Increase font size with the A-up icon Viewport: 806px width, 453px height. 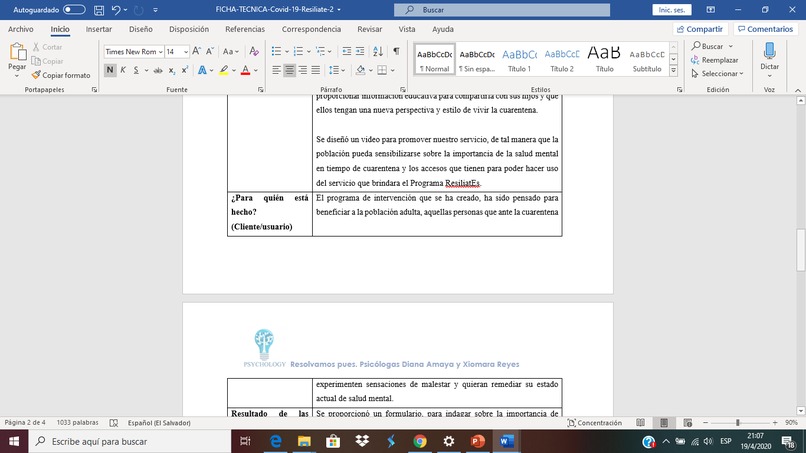pos(196,51)
